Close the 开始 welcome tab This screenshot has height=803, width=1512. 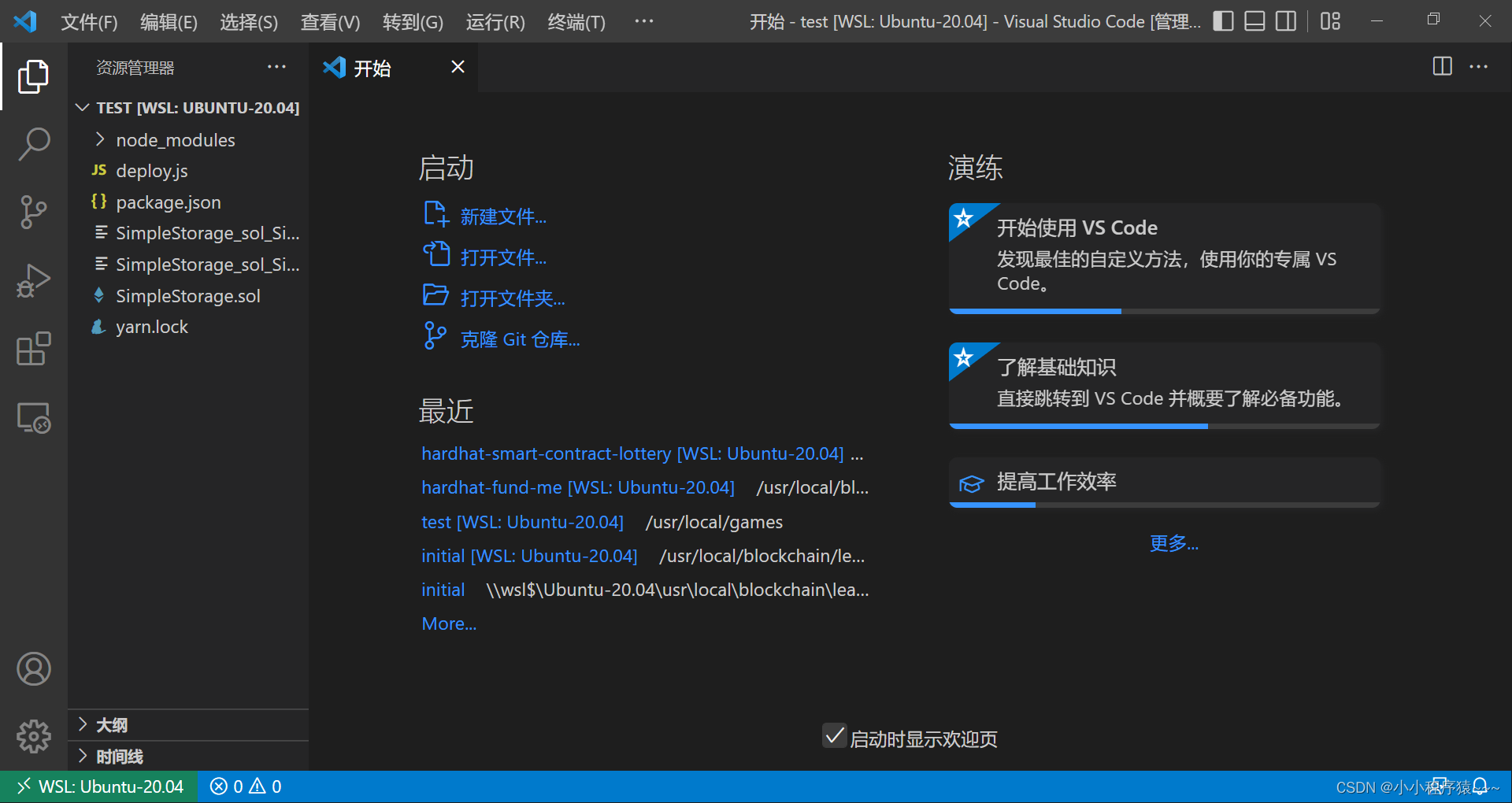(458, 67)
